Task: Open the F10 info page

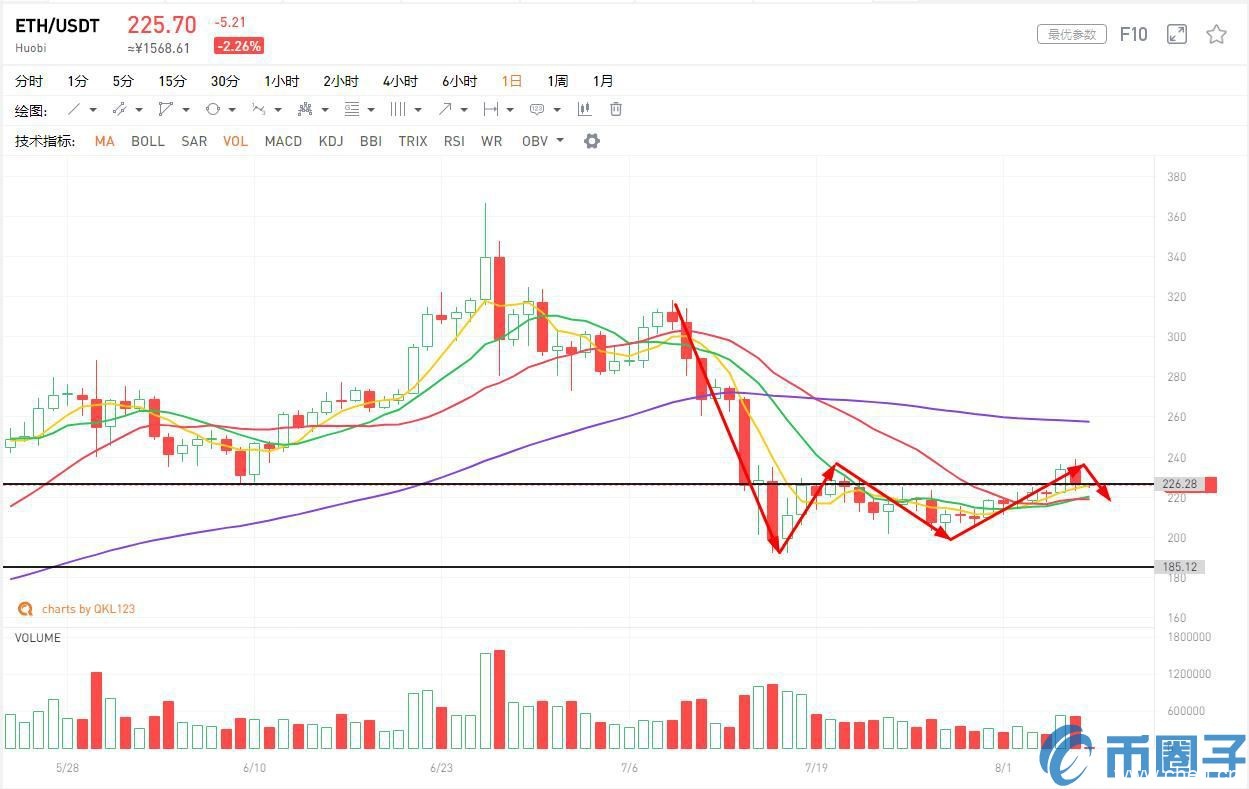Action: pyautogui.click(x=1133, y=35)
